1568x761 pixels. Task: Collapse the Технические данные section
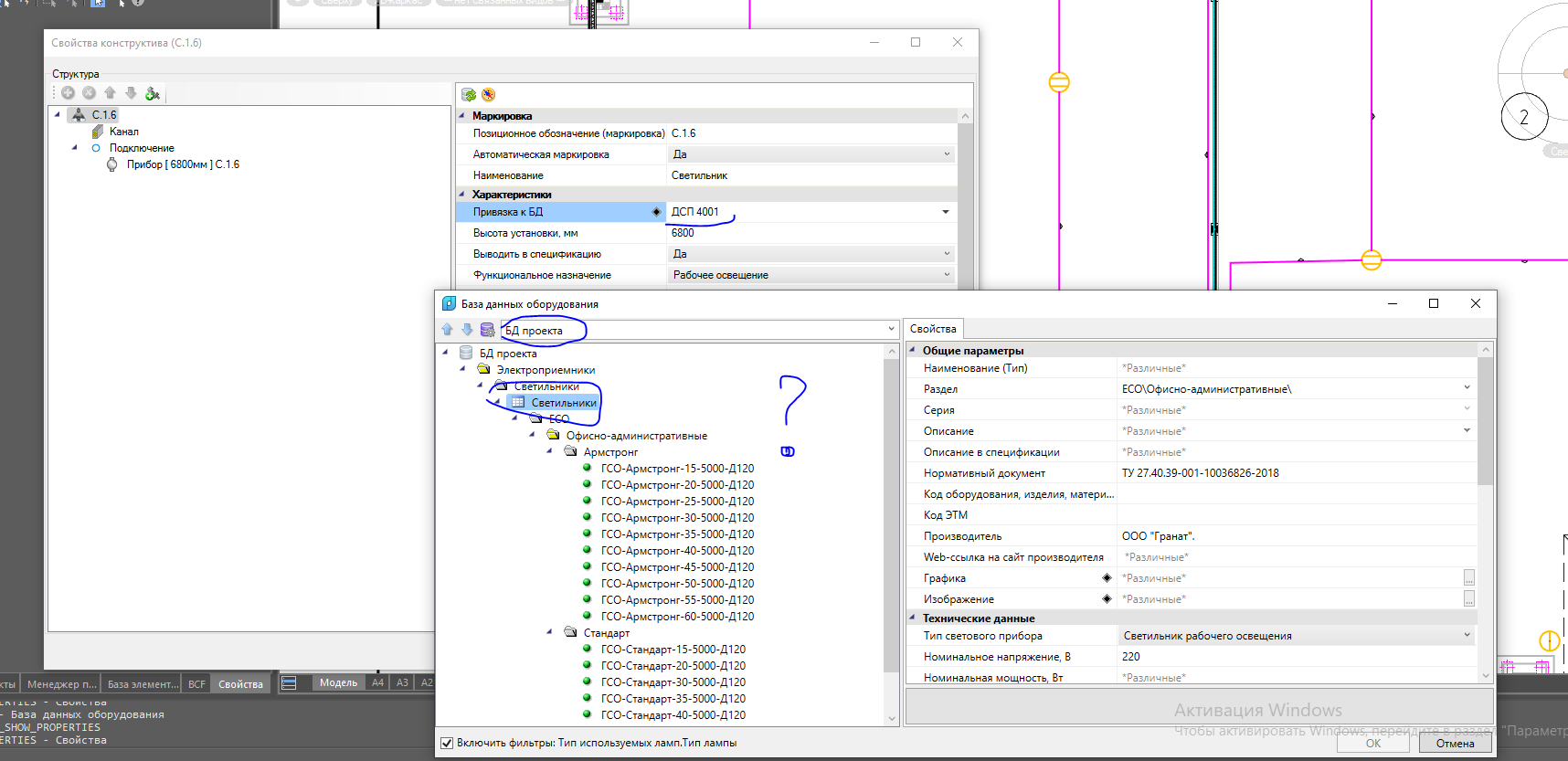(912, 618)
